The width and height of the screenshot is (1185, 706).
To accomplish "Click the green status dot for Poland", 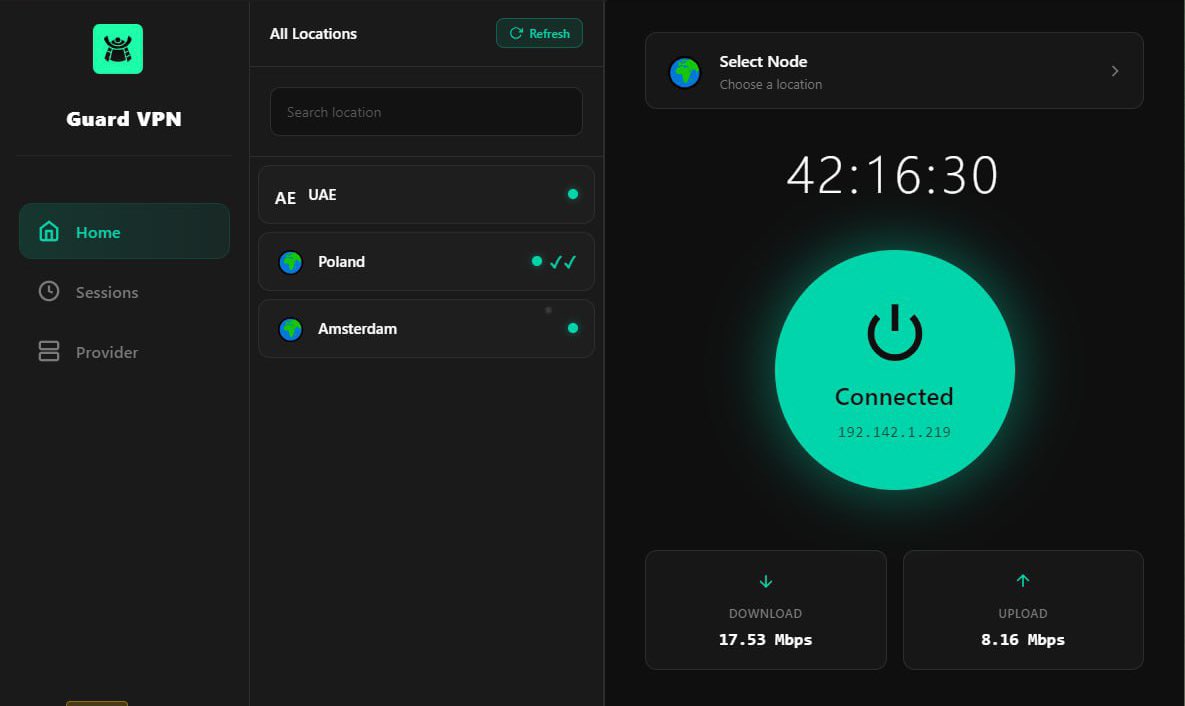I will 537,262.
